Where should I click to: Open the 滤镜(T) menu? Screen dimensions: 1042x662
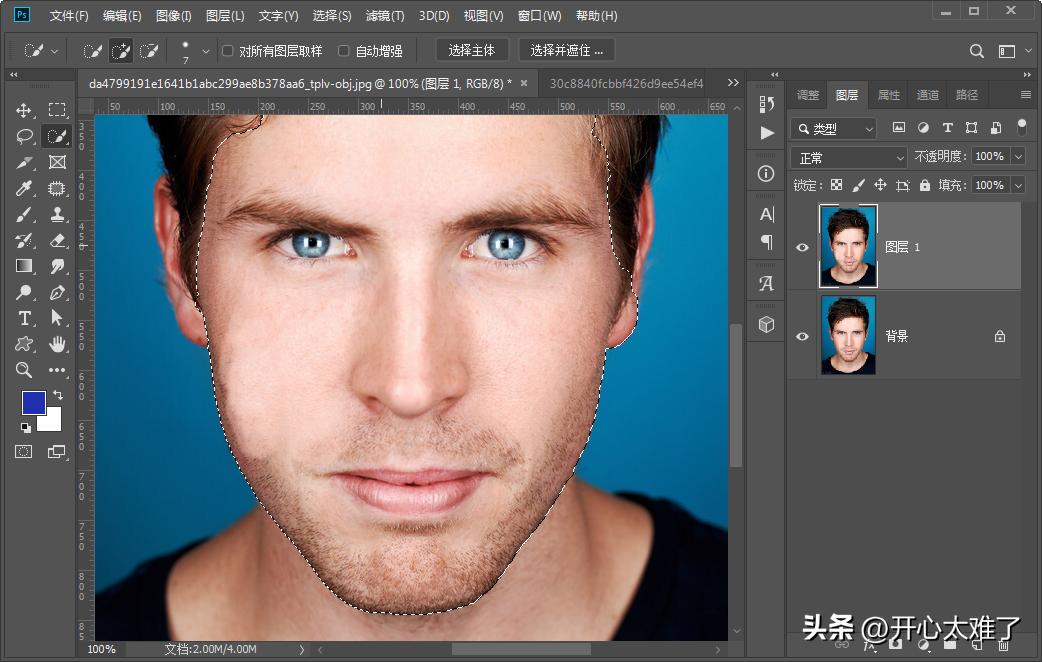click(x=385, y=16)
